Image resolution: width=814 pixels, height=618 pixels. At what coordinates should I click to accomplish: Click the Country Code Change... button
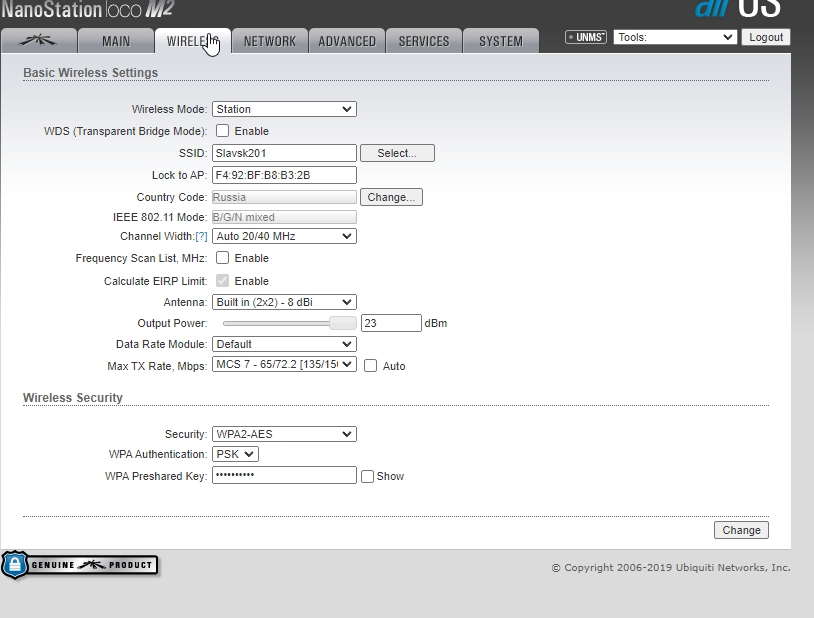click(391, 197)
